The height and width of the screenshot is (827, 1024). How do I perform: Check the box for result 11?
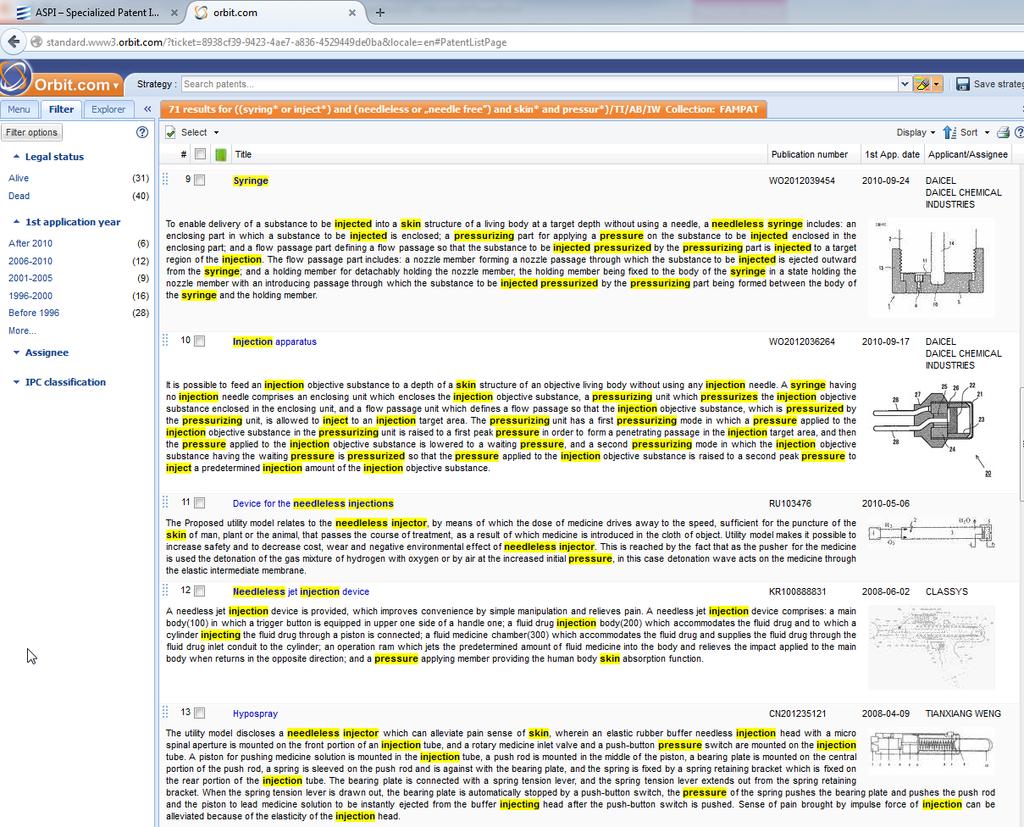(x=200, y=503)
